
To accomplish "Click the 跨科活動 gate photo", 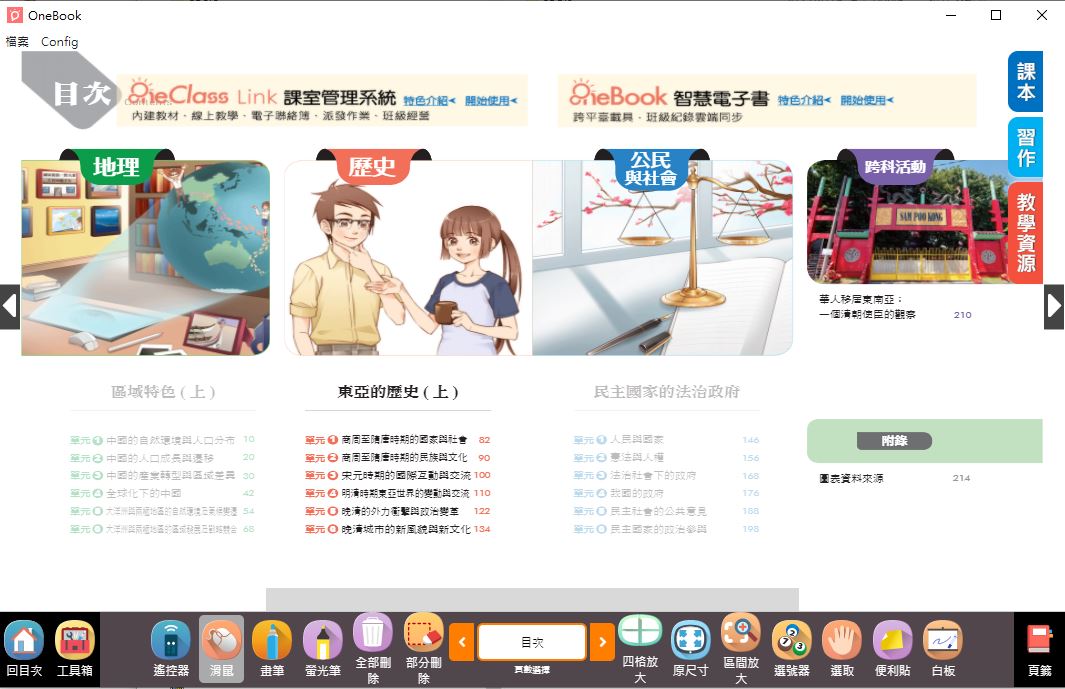I will 907,222.
